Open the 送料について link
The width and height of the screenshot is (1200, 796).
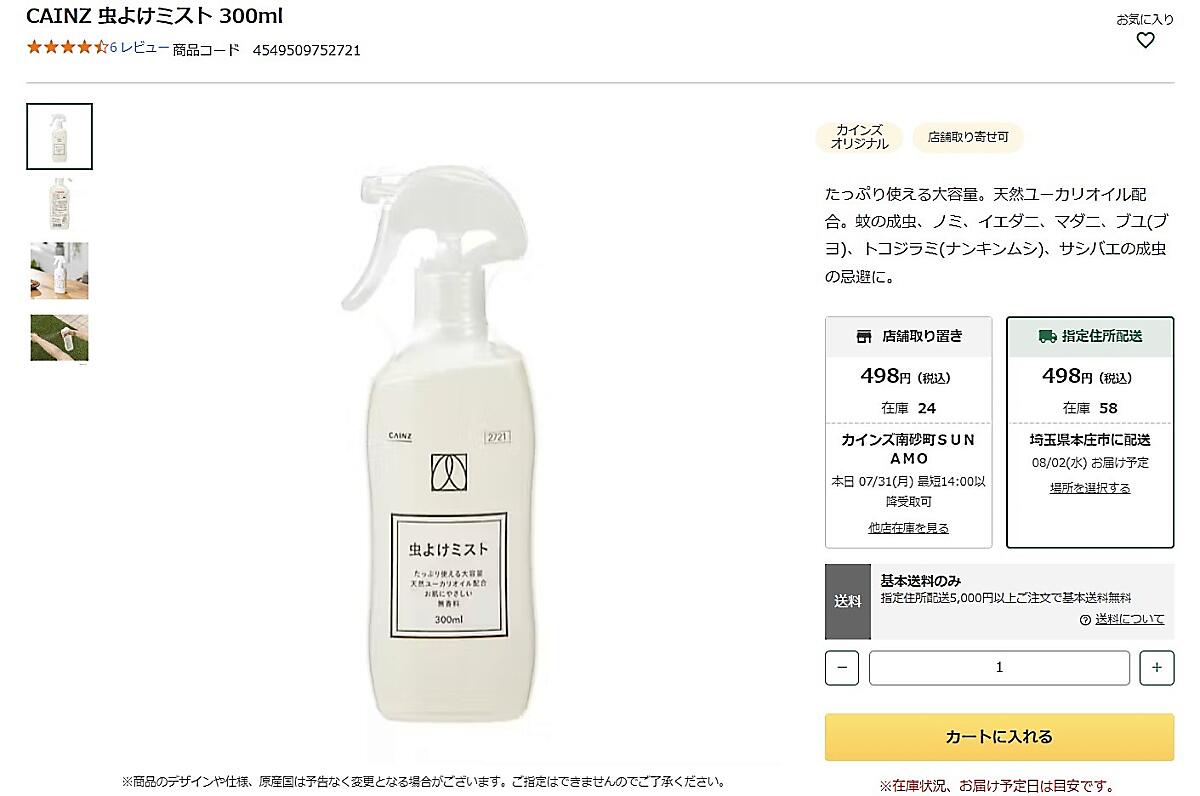1129,619
